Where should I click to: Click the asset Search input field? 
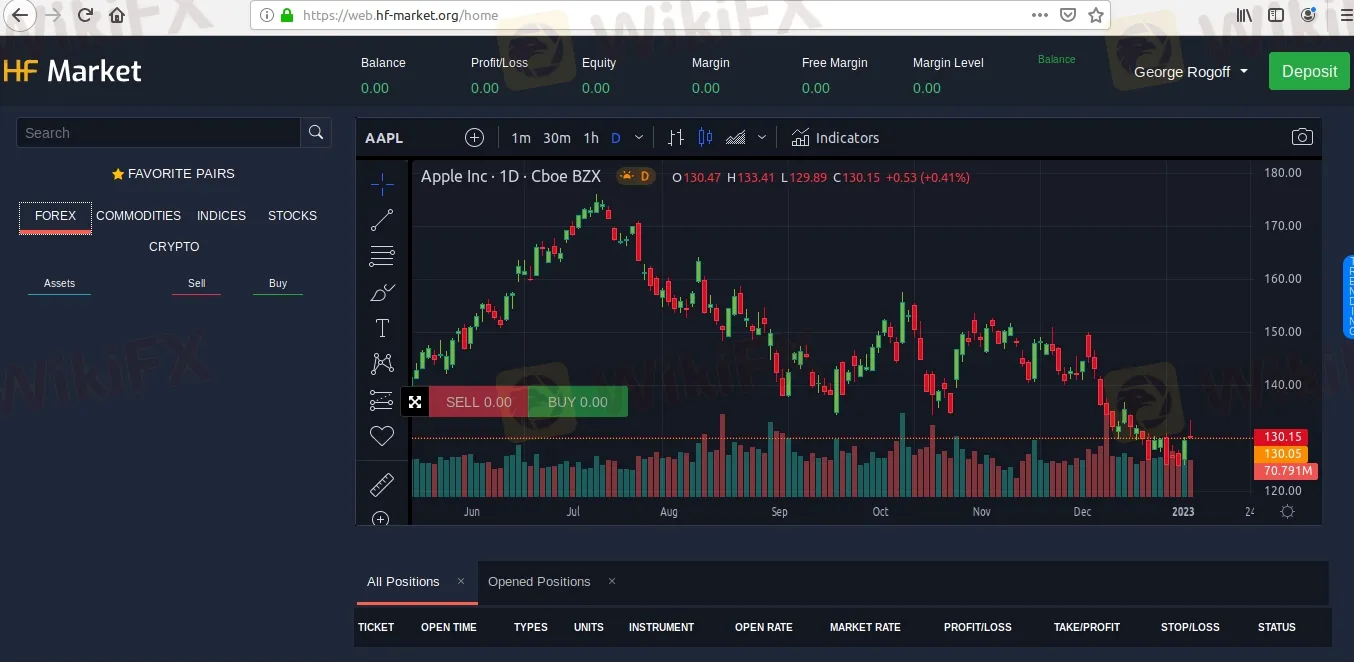(158, 133)
